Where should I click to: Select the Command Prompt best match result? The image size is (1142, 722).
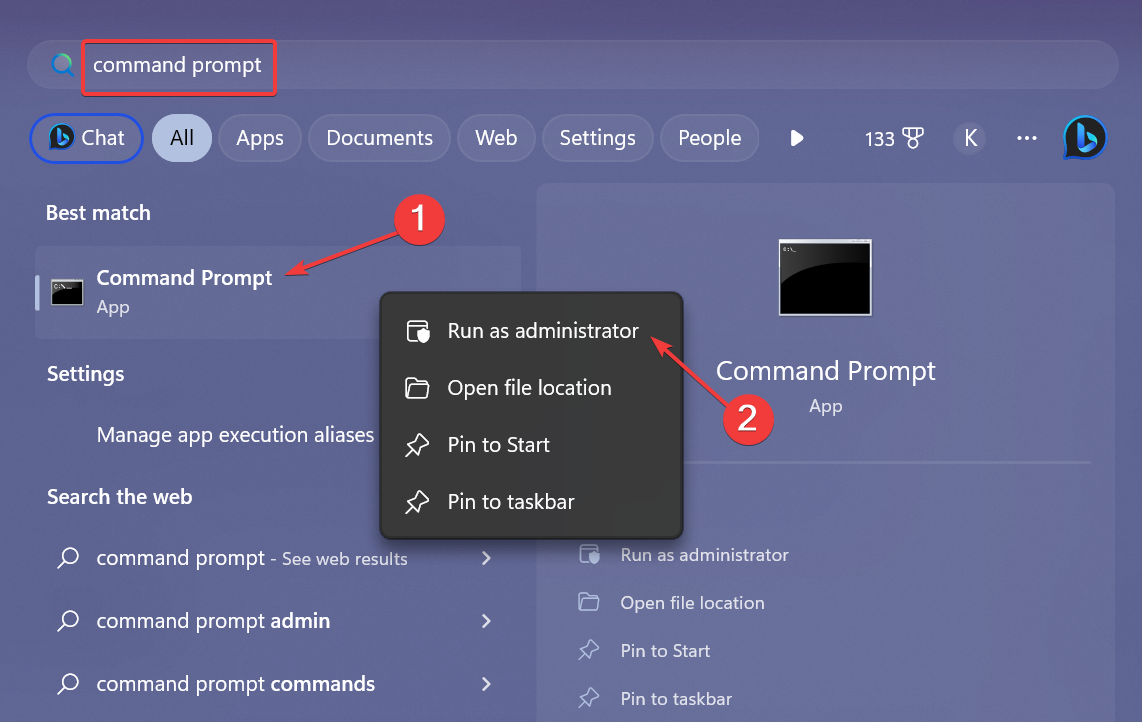coord(277,292)
